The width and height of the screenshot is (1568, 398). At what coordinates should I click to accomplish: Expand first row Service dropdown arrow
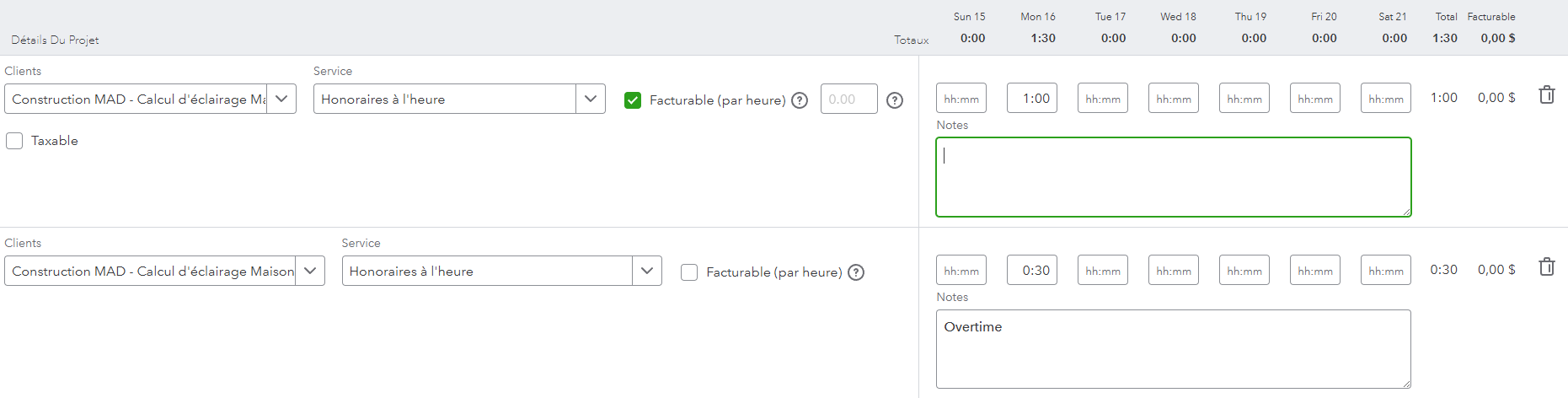(x=591, y=99)
